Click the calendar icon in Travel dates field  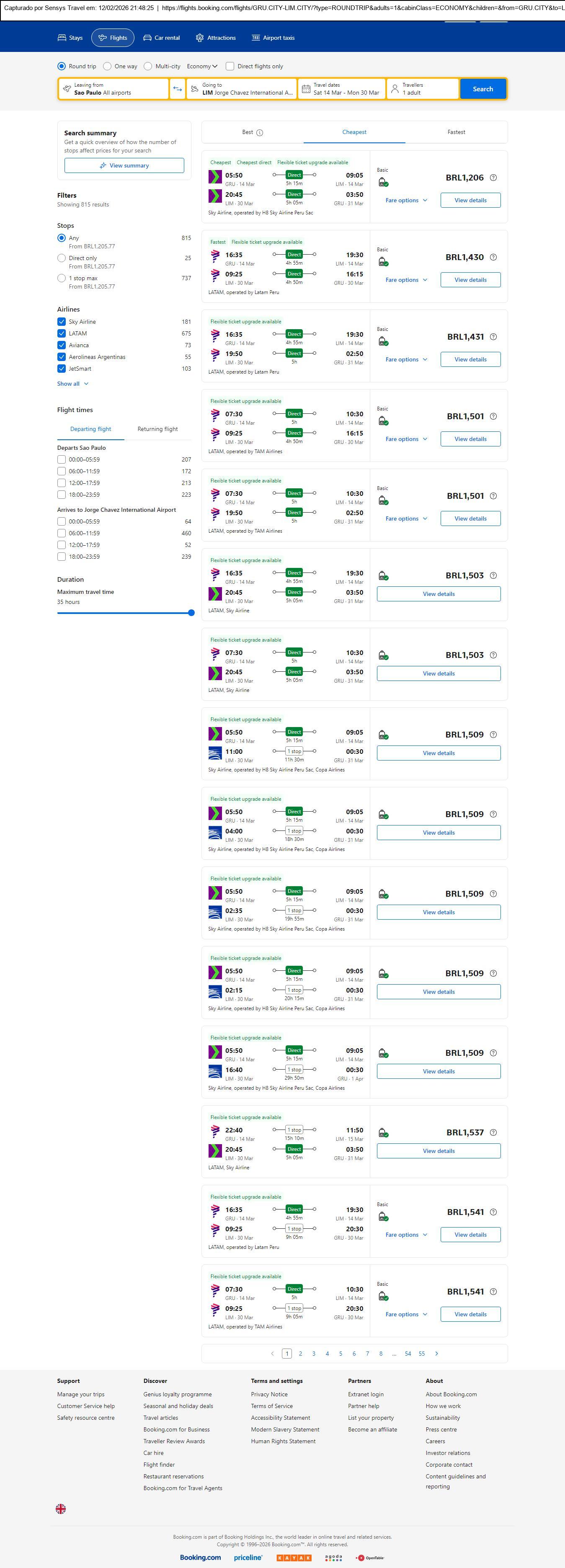[x=306, y=89]
